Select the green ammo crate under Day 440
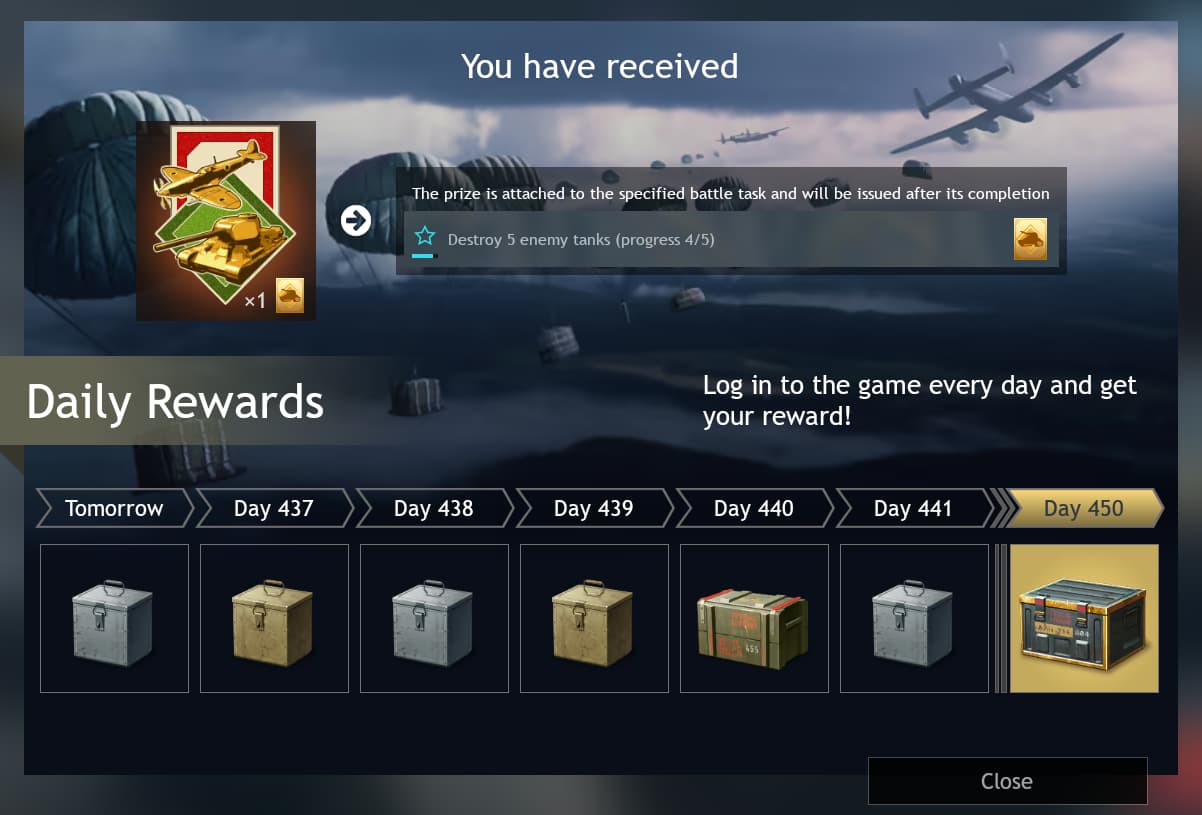 point(754,618)
